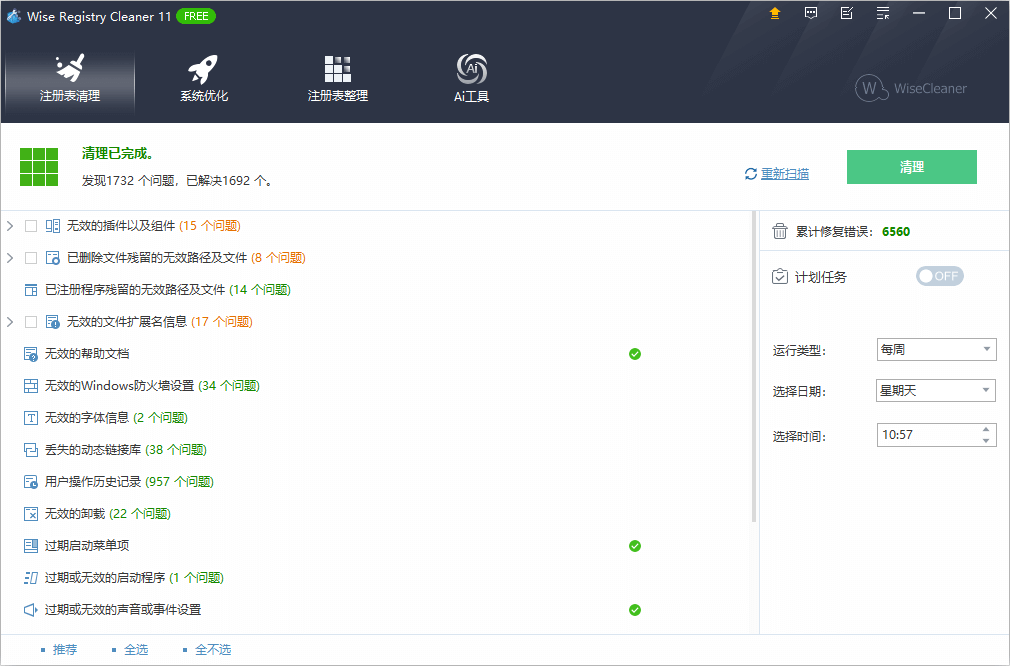Screen dimensions: 1010x666
Task: Open the Ai工具 section
Action: 471,78
